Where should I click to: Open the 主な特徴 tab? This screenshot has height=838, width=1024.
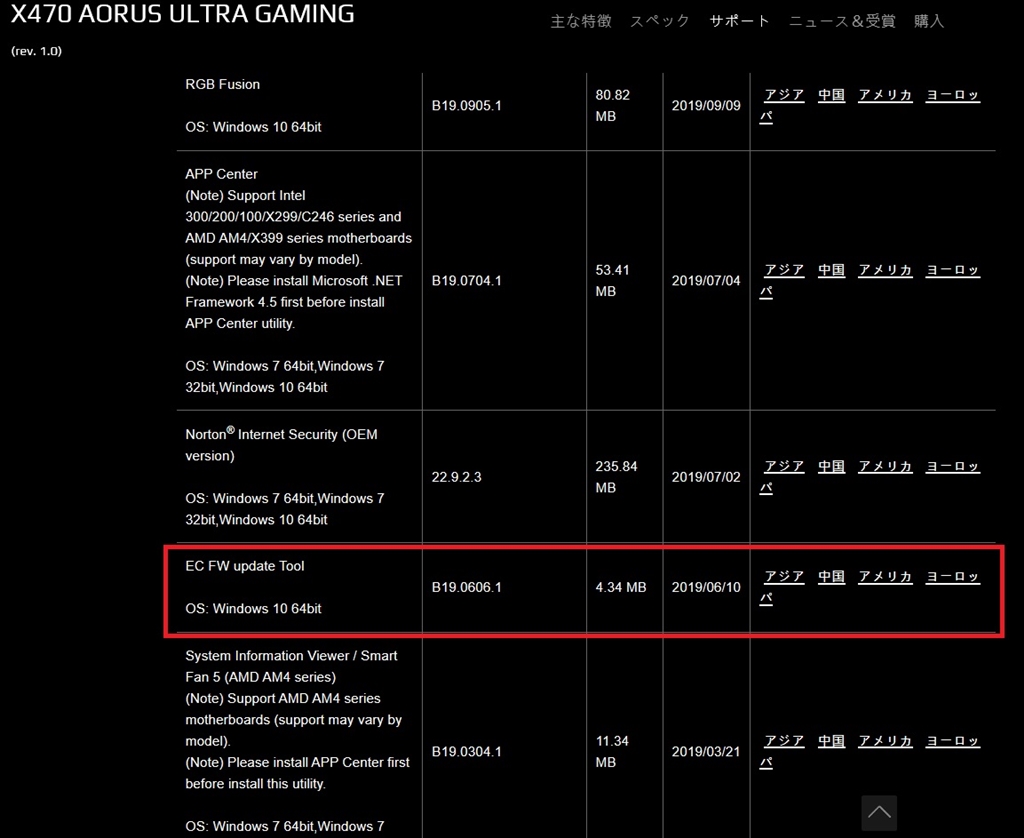[581, 22]
